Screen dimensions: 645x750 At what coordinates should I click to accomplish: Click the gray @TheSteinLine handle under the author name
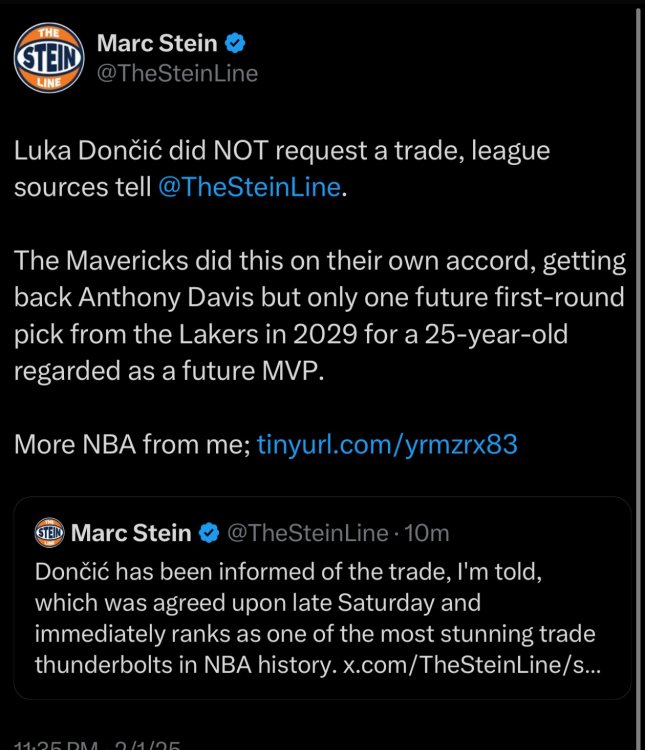click(x=177, y=73)
